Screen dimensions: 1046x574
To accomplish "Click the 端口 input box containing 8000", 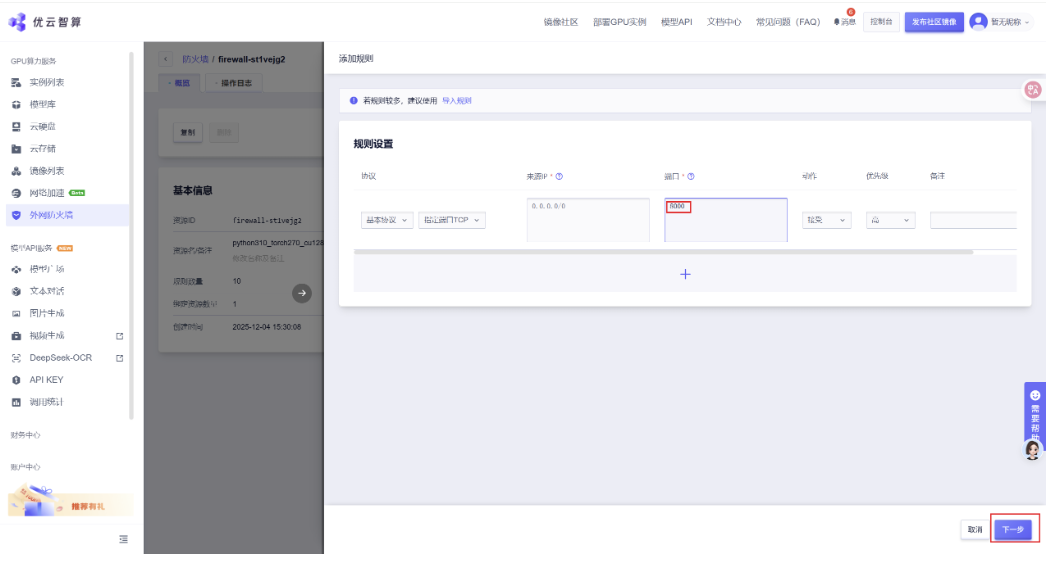I will pos(726,220).
